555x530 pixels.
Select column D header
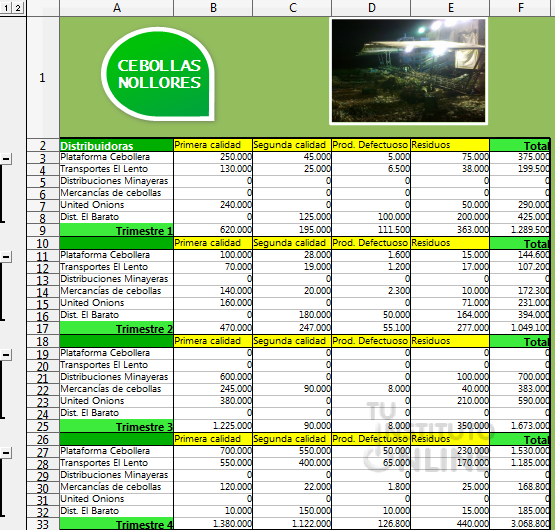(x=371, y=8)
